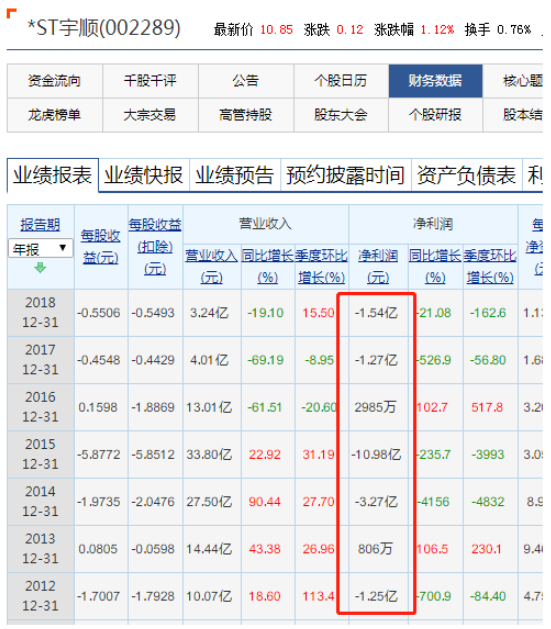Switch to the 业绩快报 sub-tab

[x=144, y=175]
